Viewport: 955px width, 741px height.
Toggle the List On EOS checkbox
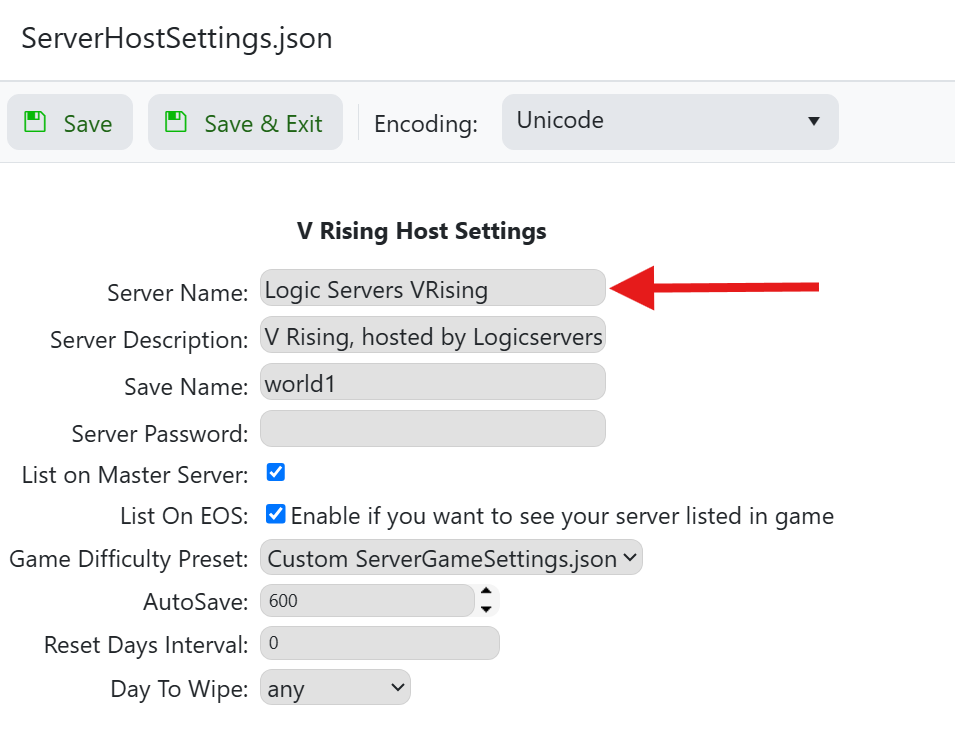coord(276,514)
